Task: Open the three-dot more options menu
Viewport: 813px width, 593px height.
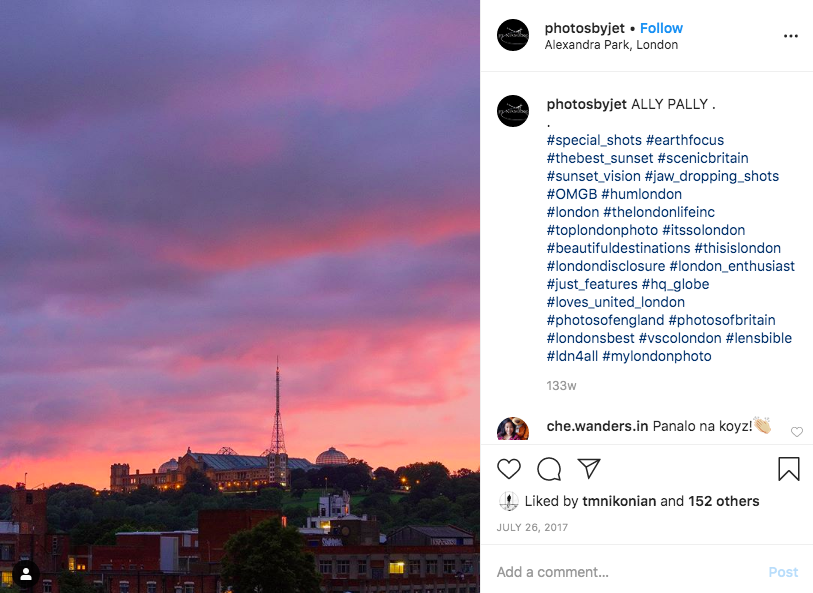Action: [x=791, y=36]
